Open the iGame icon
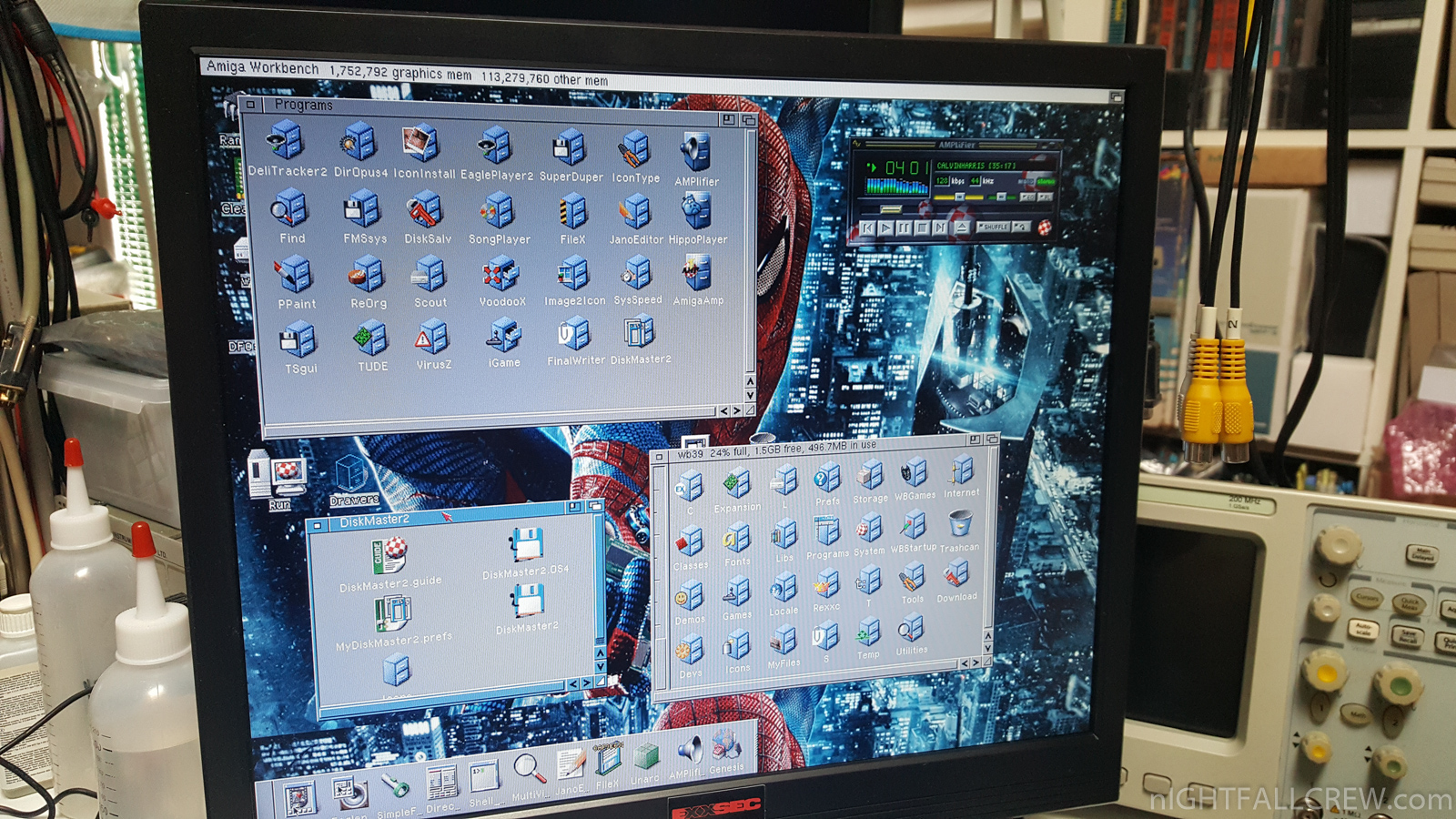This screenshot has height=819, width=1456. [503, 336]
